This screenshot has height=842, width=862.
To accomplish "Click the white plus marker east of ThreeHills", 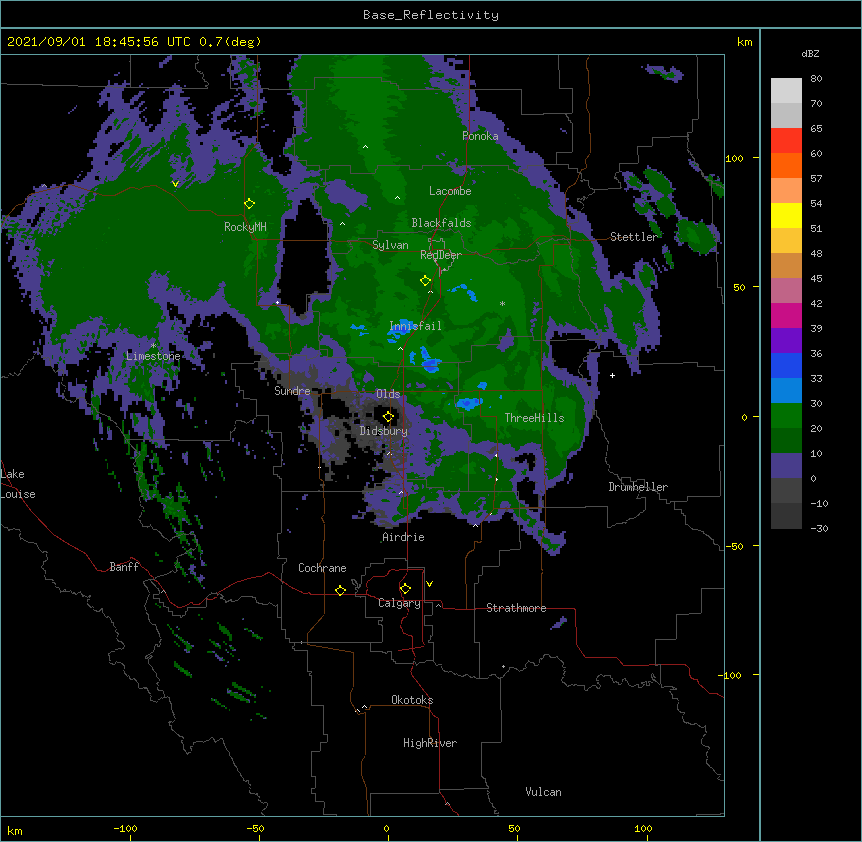I will pyautogui.click(x=612, y=375).
